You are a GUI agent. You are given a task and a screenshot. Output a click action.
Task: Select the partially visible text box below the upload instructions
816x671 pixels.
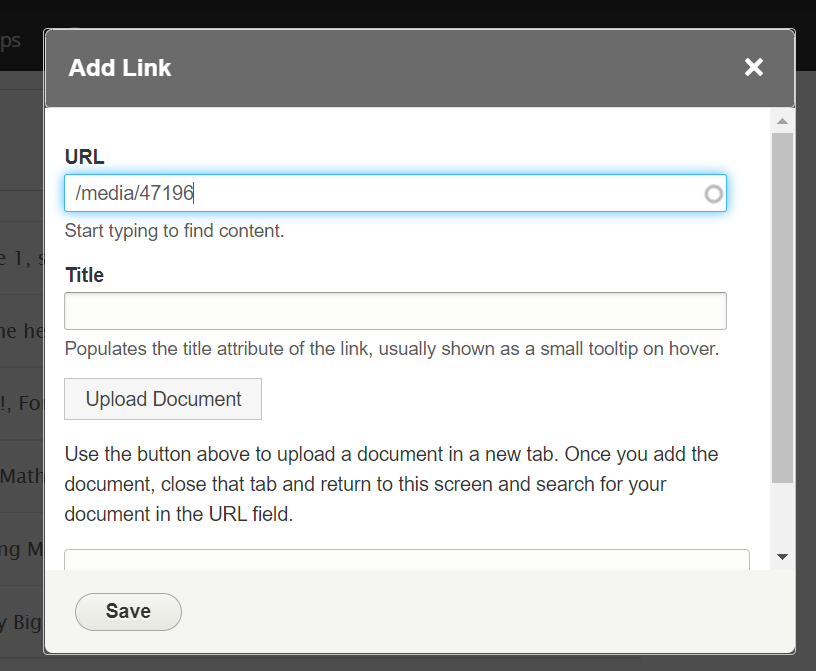[x=407, y=559]
